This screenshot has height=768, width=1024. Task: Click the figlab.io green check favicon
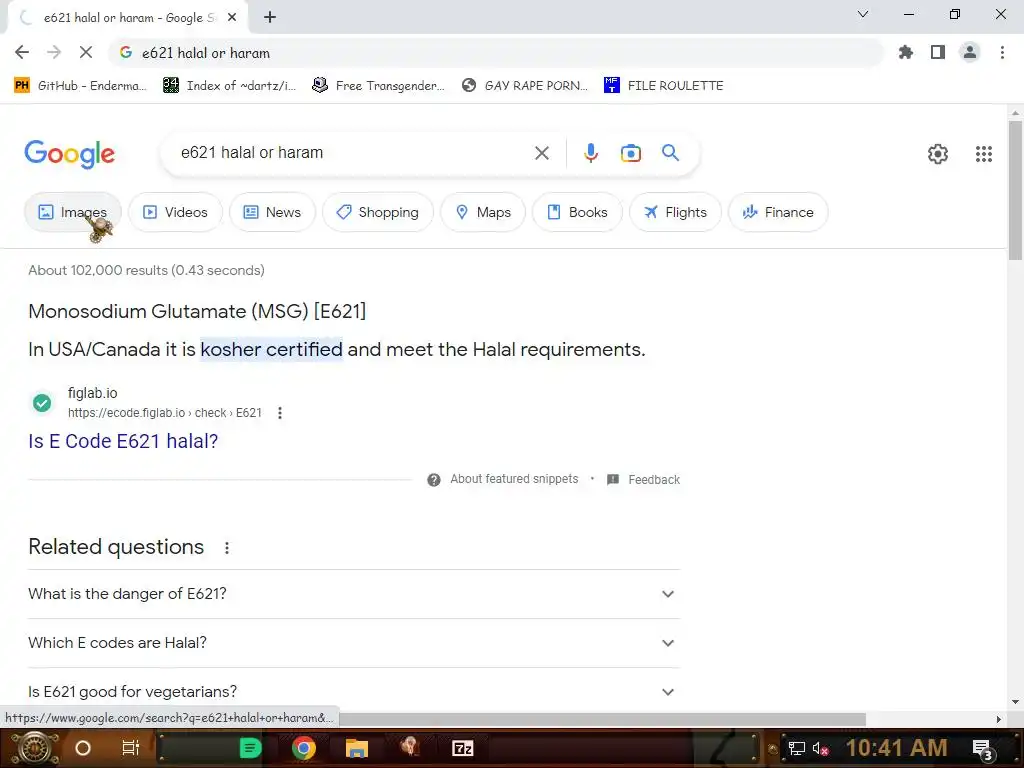(42, 403)
